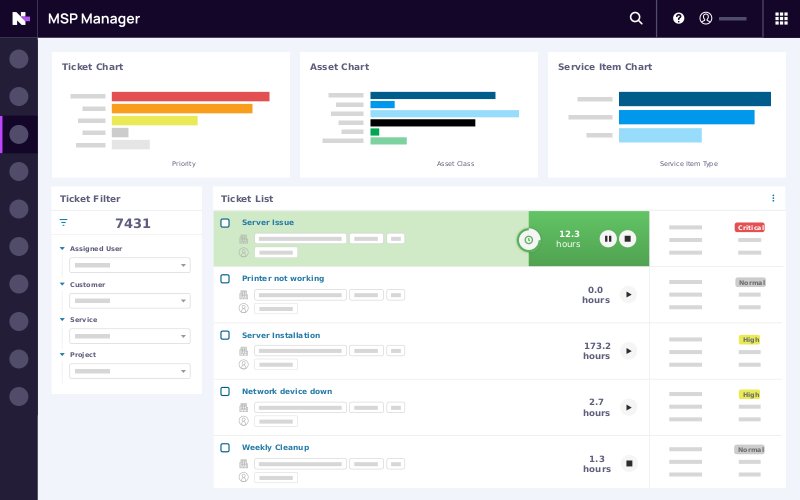Open search with the magnifier icon
Screen dimensions: 800x500
(x=636, y=18)
